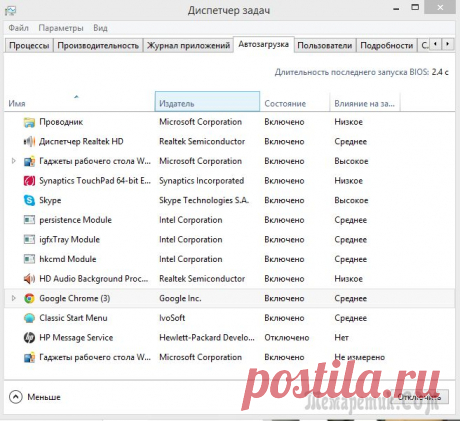Image resolution: width=460 pixels, height=421 pixels.
Task: Select the HP Message Service entry
Action: coord(76,338)
